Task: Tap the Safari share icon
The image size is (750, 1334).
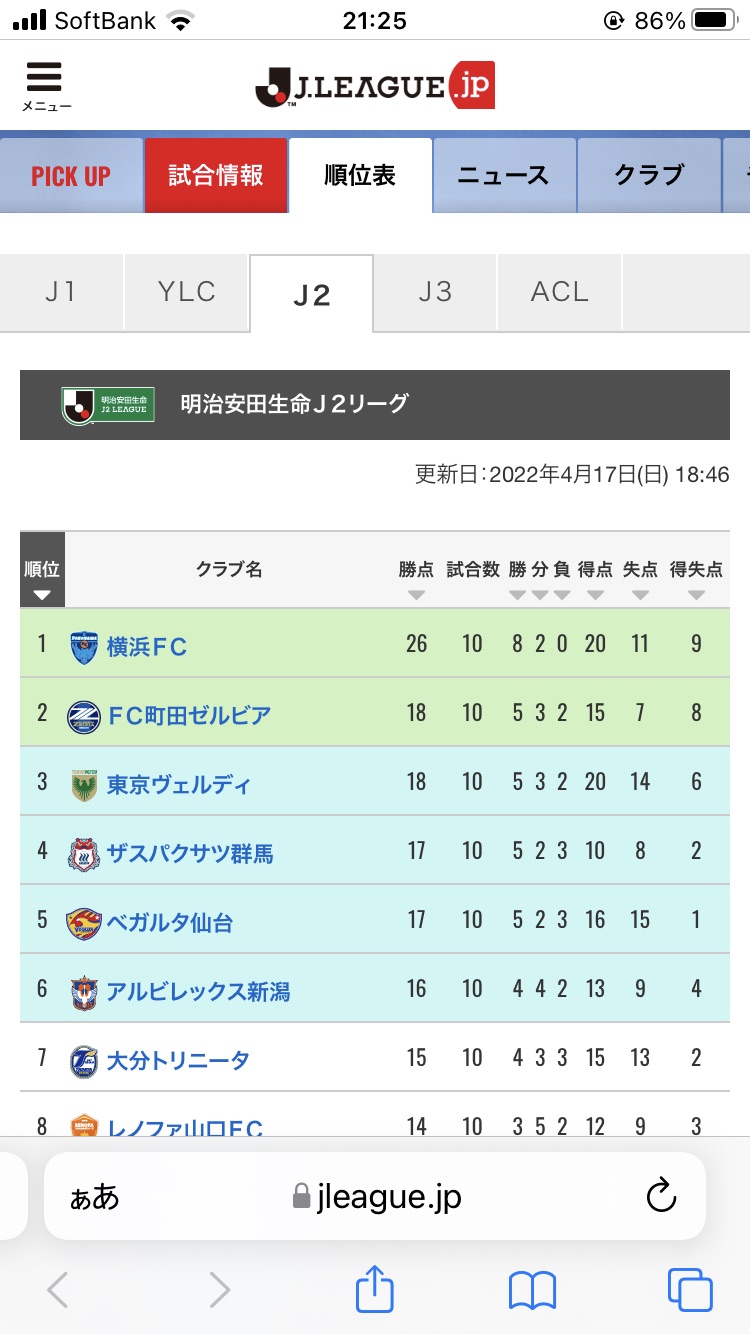Action: click(x=375, y=1289)
